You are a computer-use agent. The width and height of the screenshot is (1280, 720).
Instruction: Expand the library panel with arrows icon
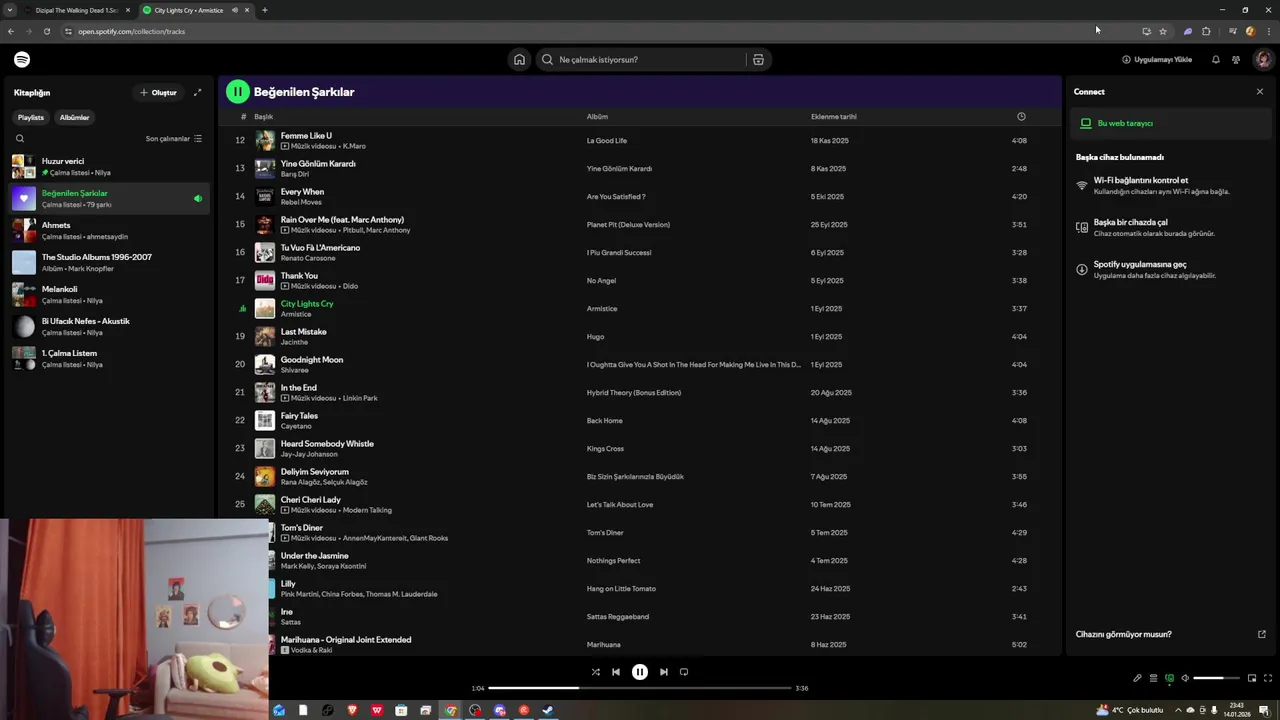click(x=197, y=93)
